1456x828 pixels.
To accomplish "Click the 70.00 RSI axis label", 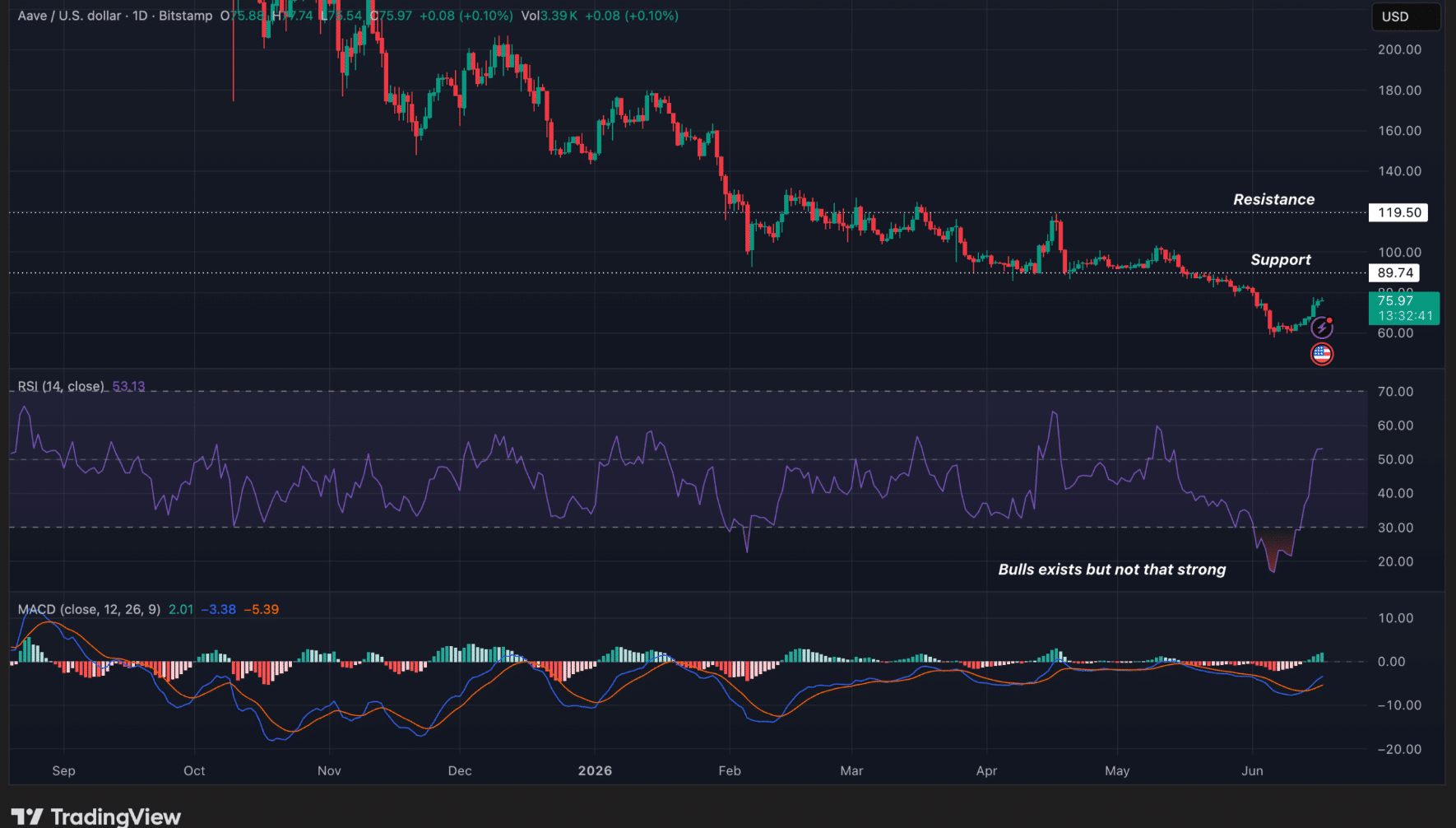I will pos(1395,392).
